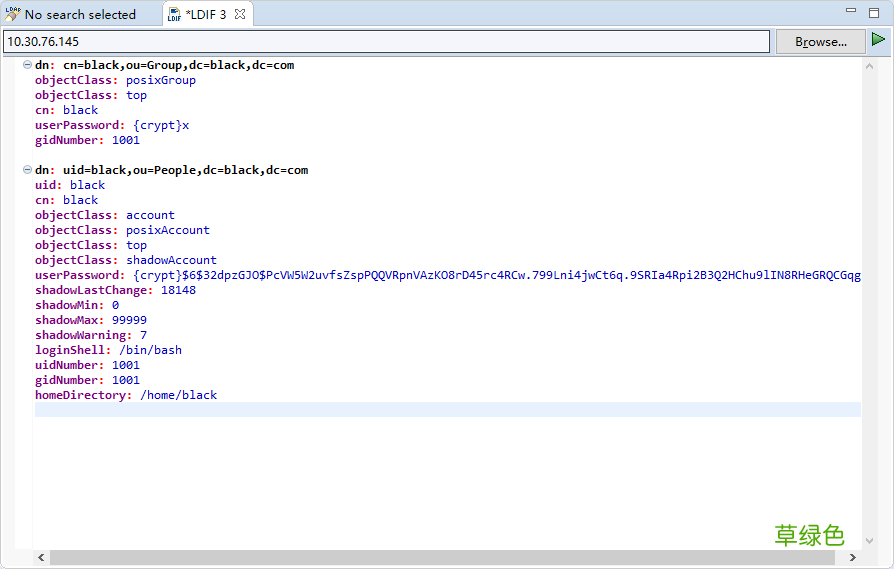Collapse the uid=black,ou=People entry
Image resolution: width=894 pixels, height=569 pixels.
(27, 170)
